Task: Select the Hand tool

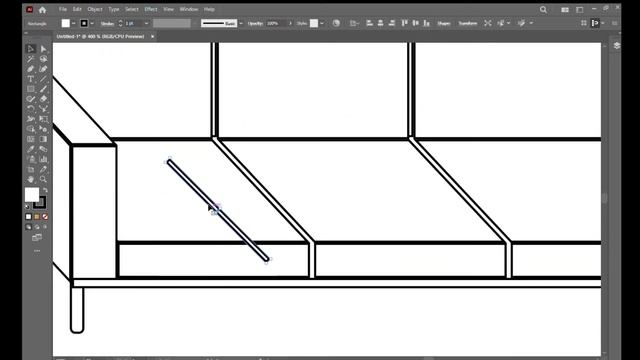Action: [x=31, y=179]
